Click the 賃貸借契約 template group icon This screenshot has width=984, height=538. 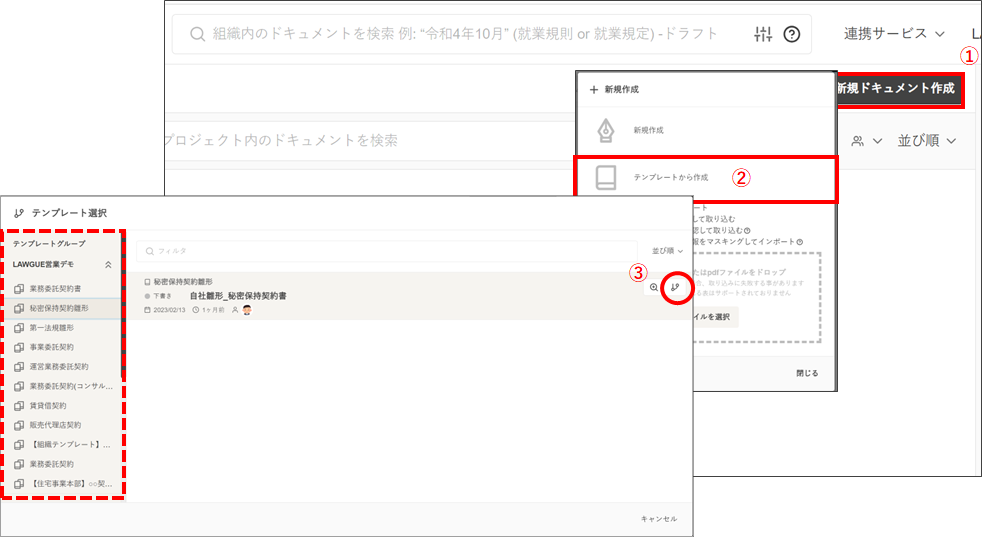click(x=19, y=406)
